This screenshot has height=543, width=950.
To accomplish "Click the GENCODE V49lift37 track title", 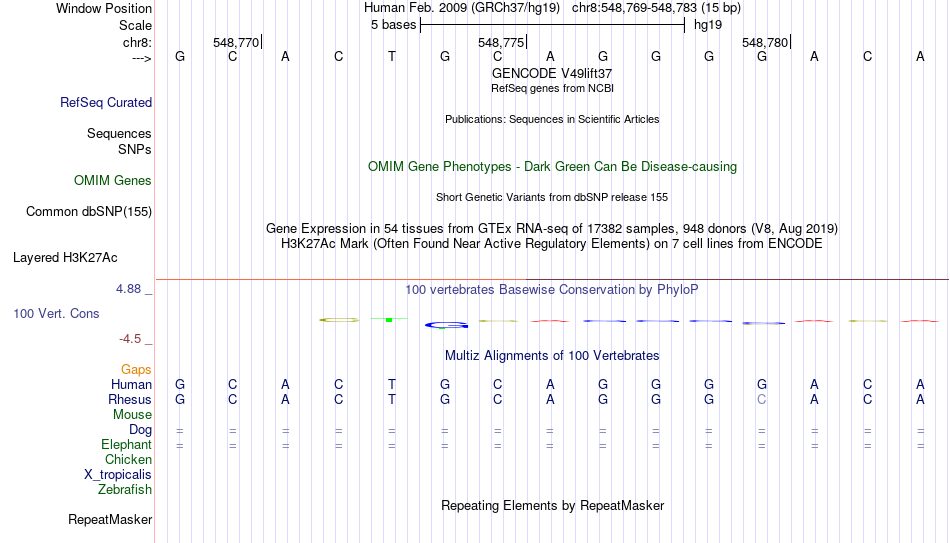I will [552, 73].
